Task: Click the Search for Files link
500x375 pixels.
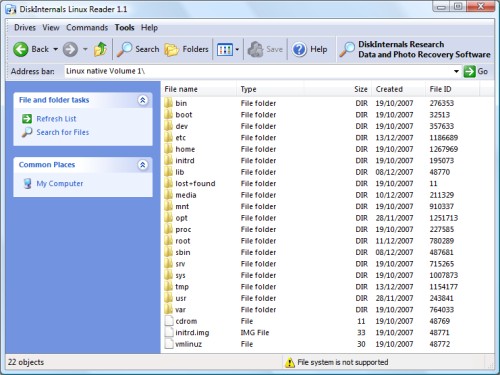Action: pos(63,132)
